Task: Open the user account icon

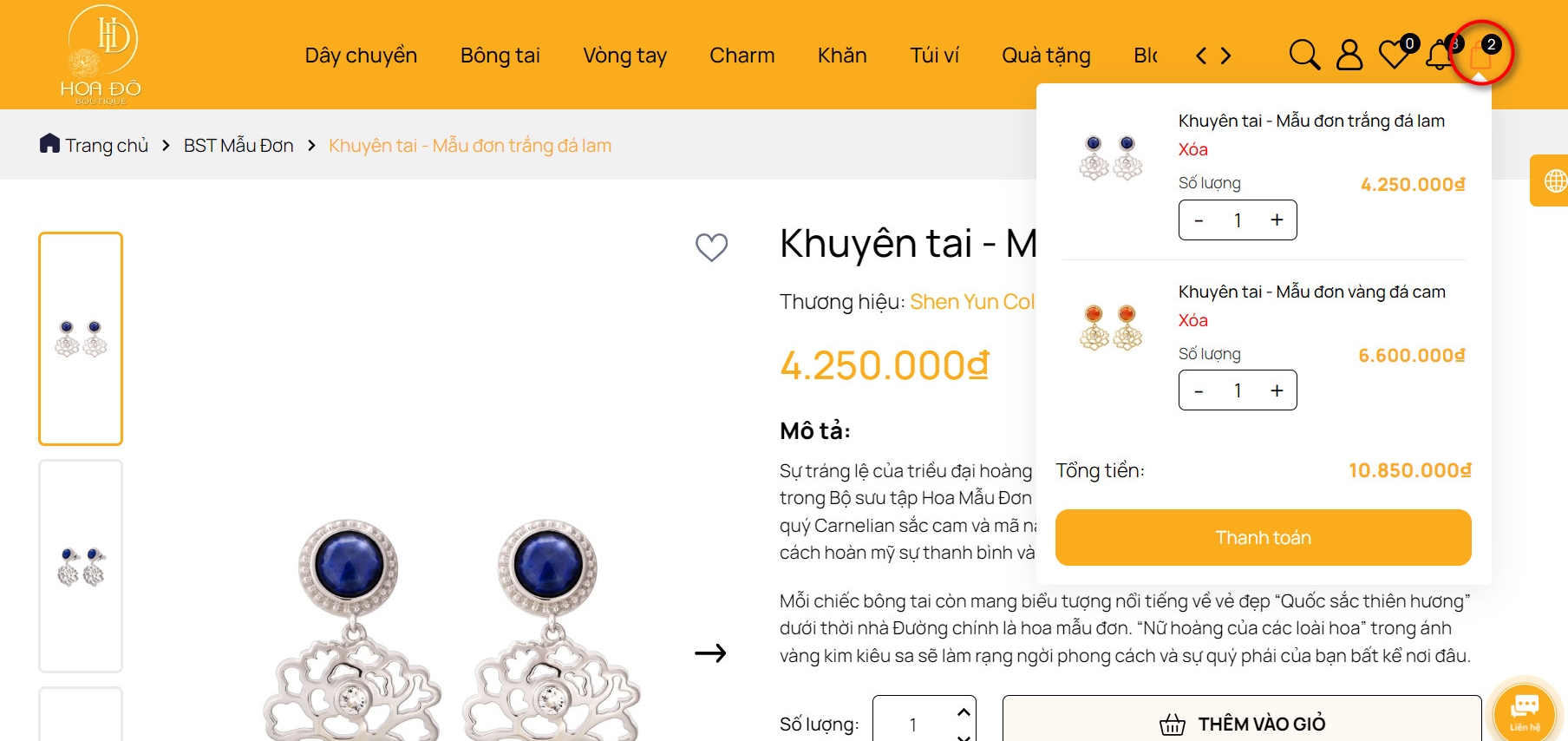Action: click(1349, 55)
